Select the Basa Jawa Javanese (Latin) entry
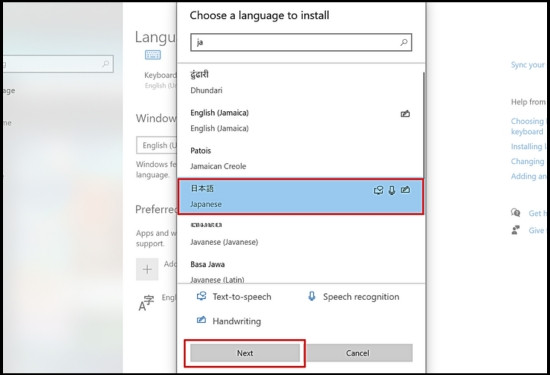550x375 pixels. (300, 272)
